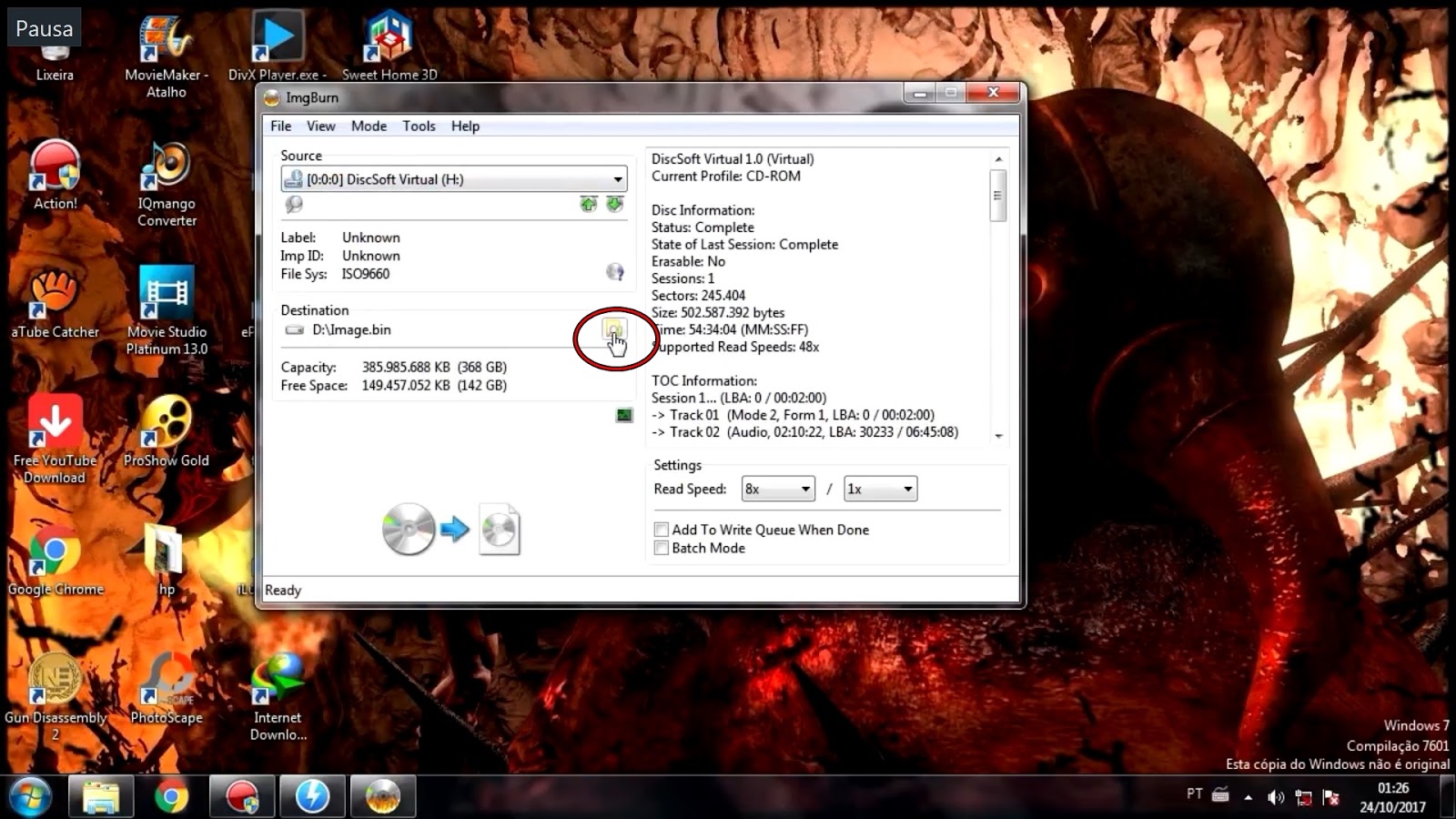Image resolution: width=1456 pixels, height=819 pixels.
Task: Click the Action! recorder taskbar icon
Action: (242, 797)
